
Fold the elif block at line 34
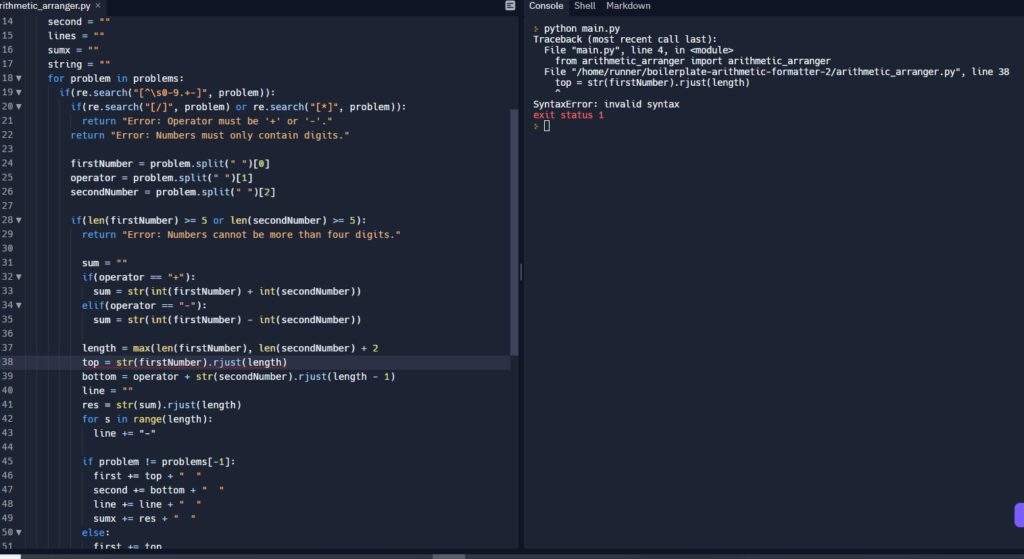(19, 305)
